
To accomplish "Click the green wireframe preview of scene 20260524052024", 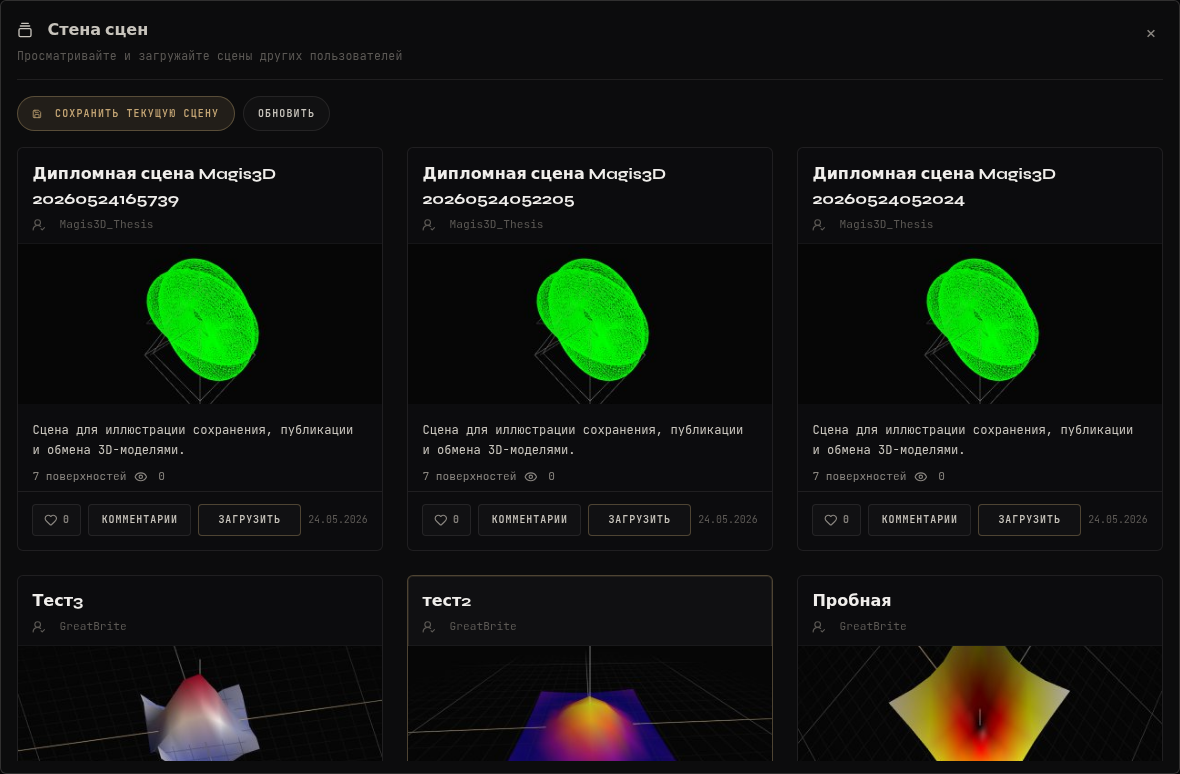I will pyautogui.click(x=980, y=324).
